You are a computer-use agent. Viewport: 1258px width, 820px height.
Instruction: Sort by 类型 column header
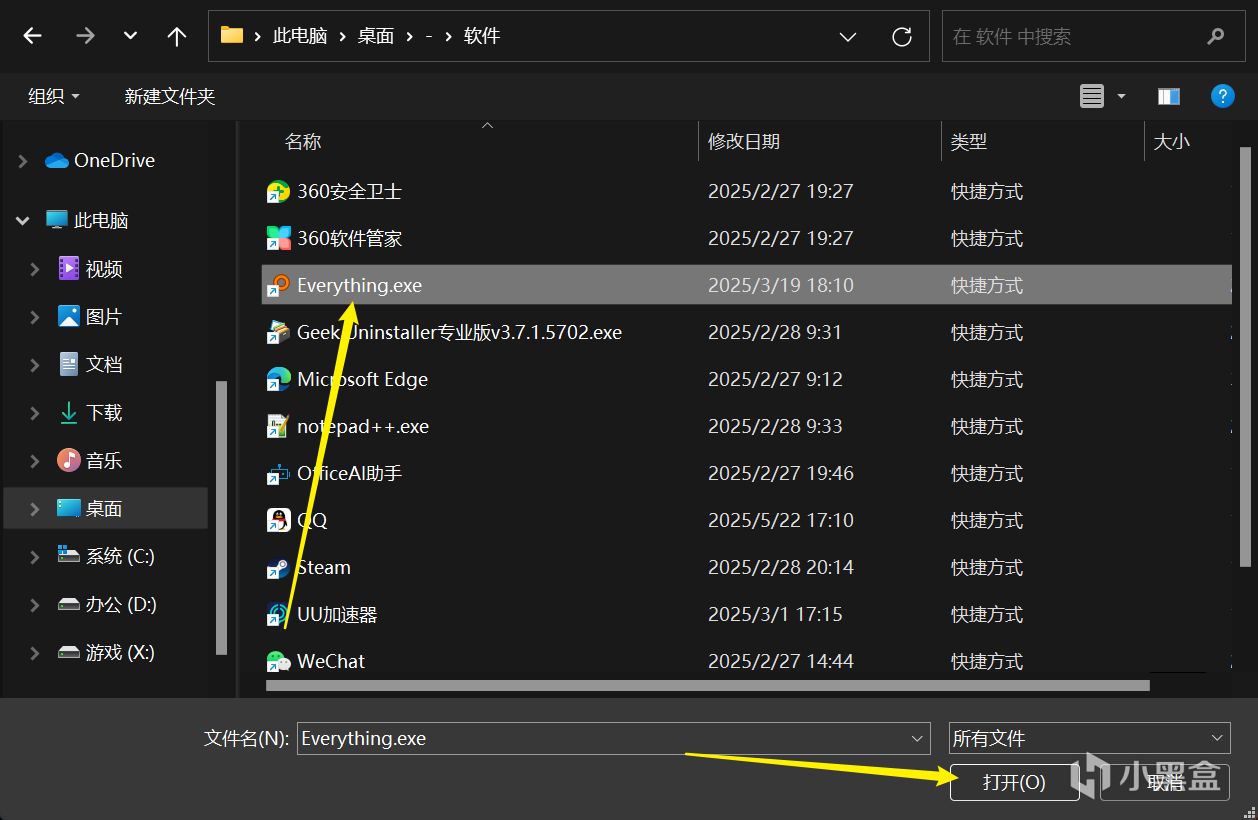click(x=969, y=142)
